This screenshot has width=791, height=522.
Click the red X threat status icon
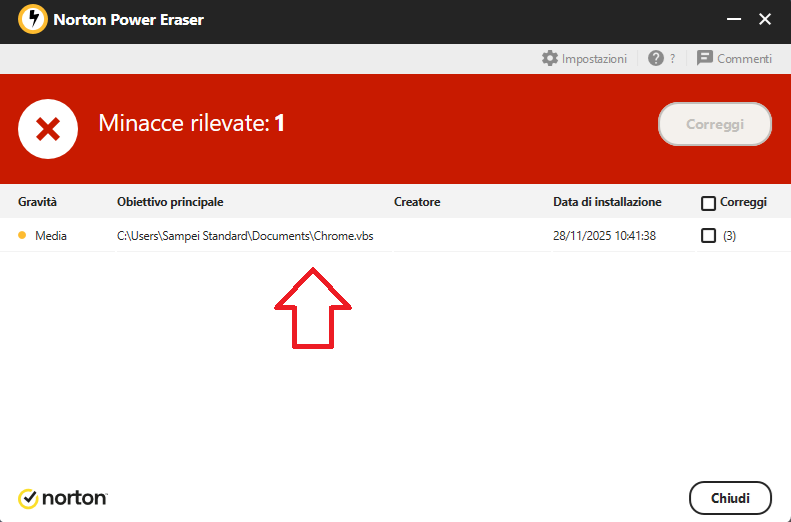pos(48,129)
